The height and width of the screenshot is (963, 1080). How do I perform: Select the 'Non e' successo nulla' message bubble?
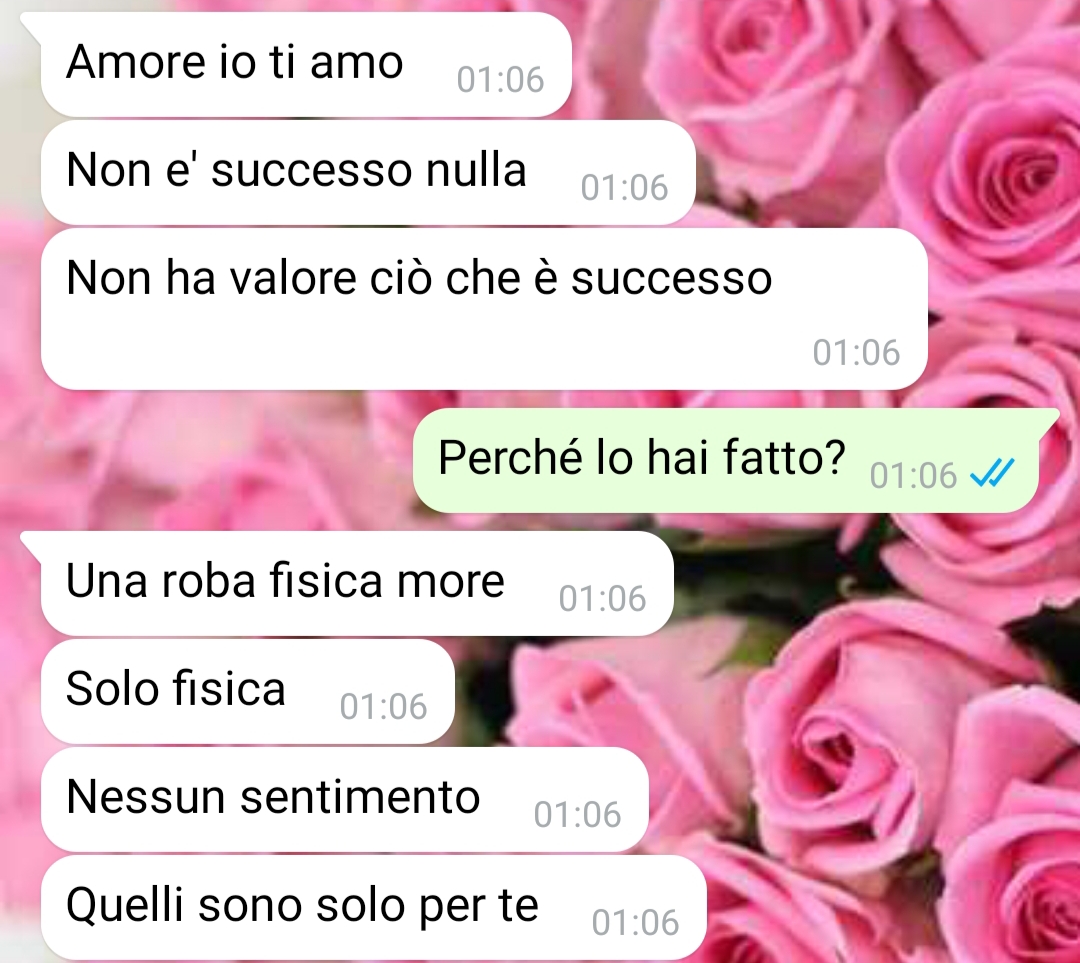point(368,172)
